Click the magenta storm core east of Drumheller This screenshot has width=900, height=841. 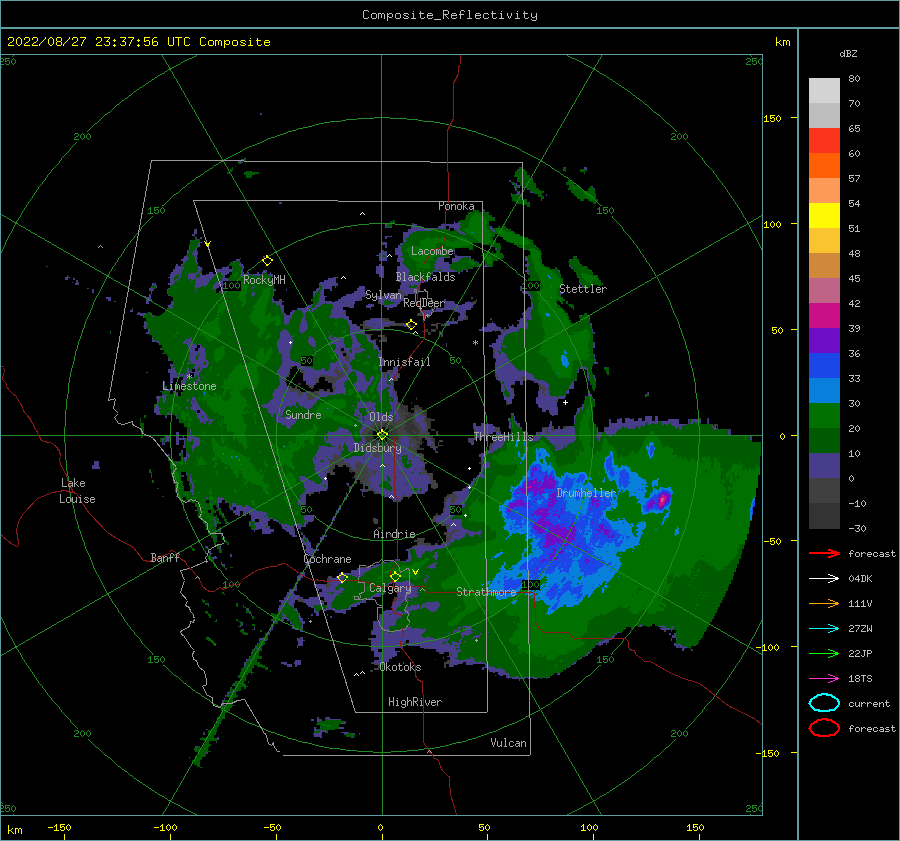(x=662, y=499)
